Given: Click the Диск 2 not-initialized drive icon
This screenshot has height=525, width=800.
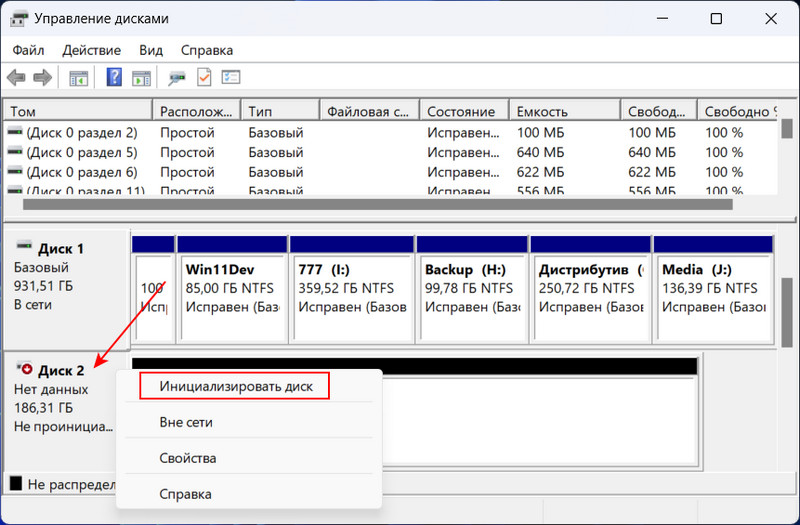Looking at the screenshot, I should [24, 367].
